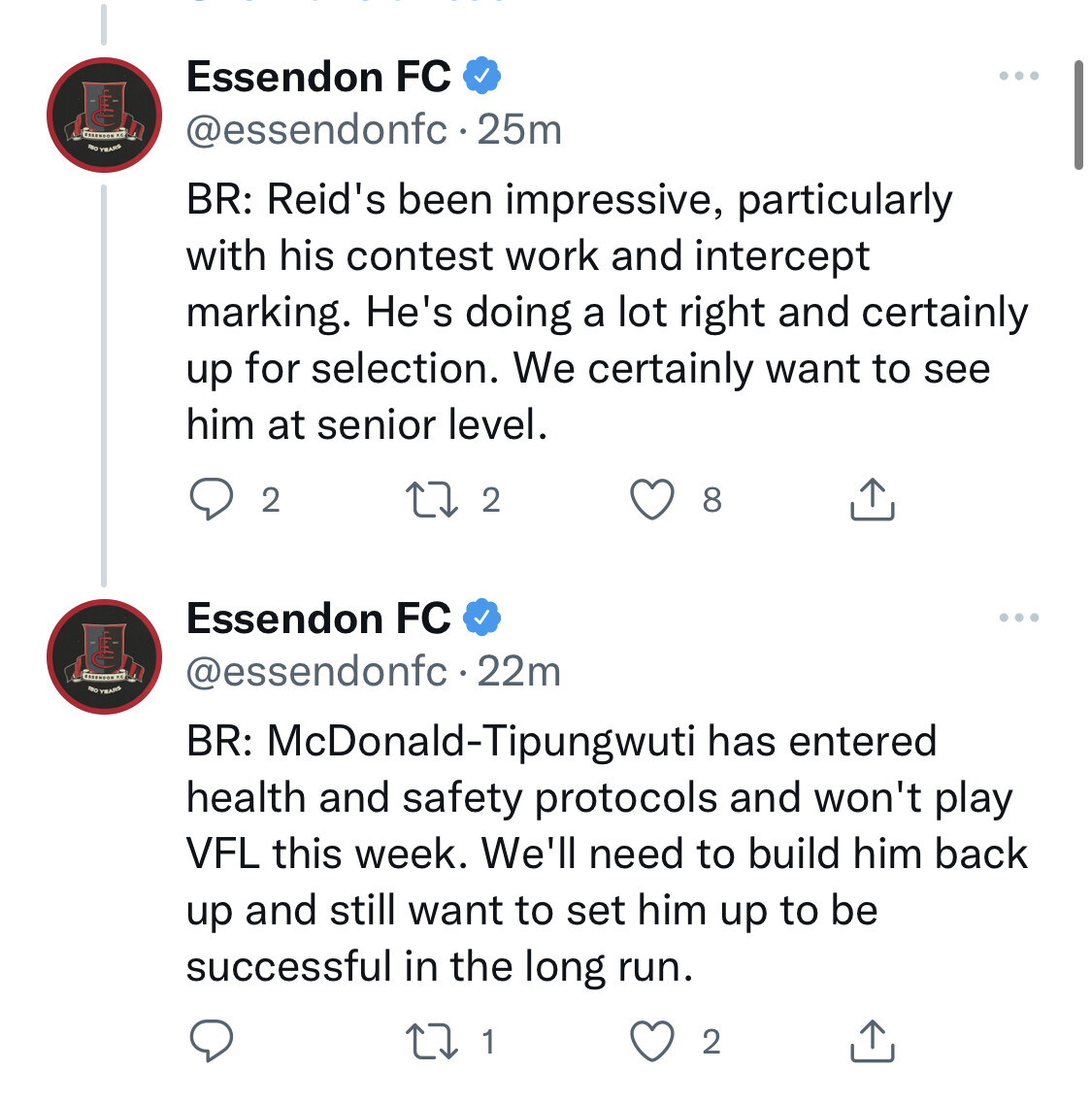Open Essendon FC avatar on second tweet
Image resolution: width=1092 pixels, height=1104 pixels.
tap(104, 657)
